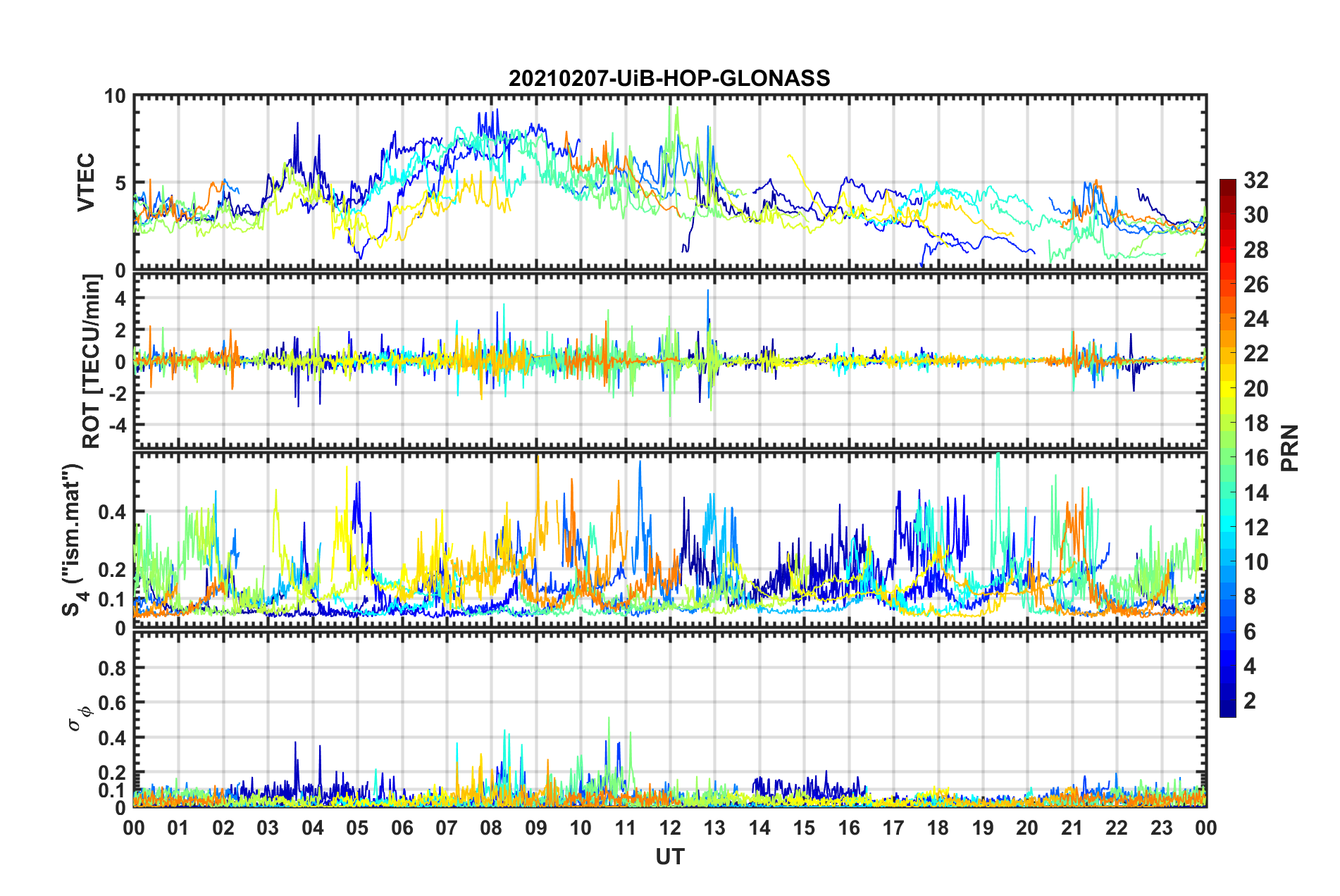Click the yellow colorbar band near 20
The image size is (1340, 896).
click(x=1227, y=388)
